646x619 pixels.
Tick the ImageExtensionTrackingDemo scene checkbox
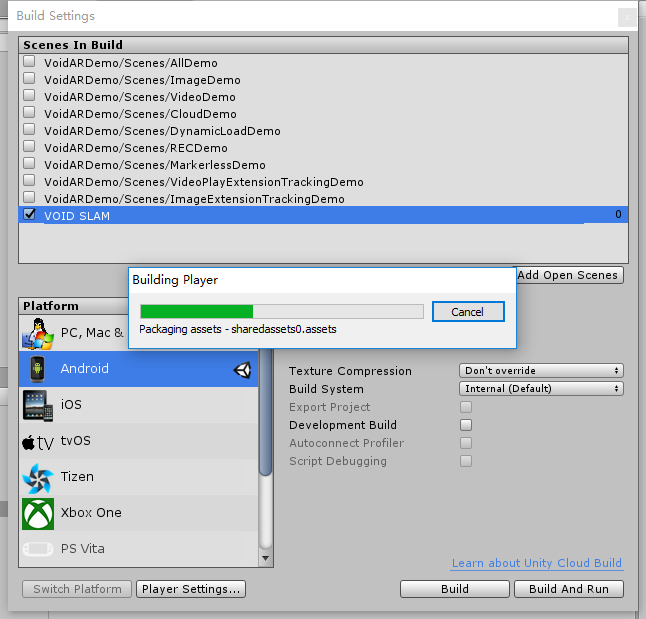29,197
